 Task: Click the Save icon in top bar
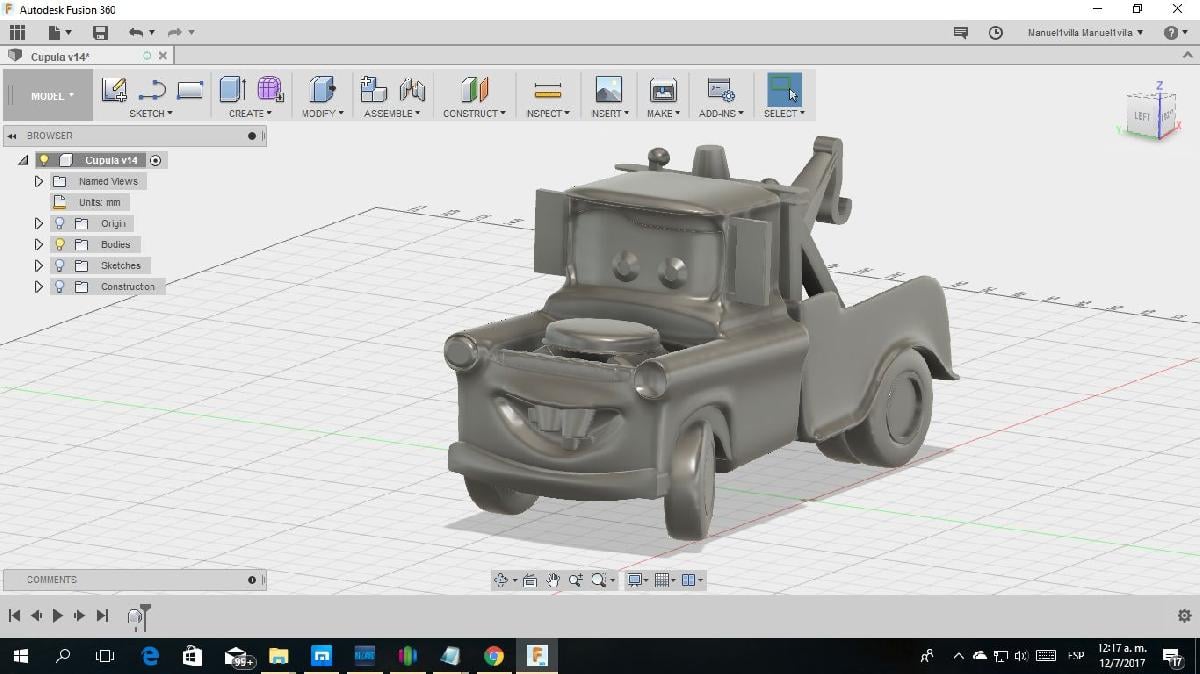click(100, 32)
